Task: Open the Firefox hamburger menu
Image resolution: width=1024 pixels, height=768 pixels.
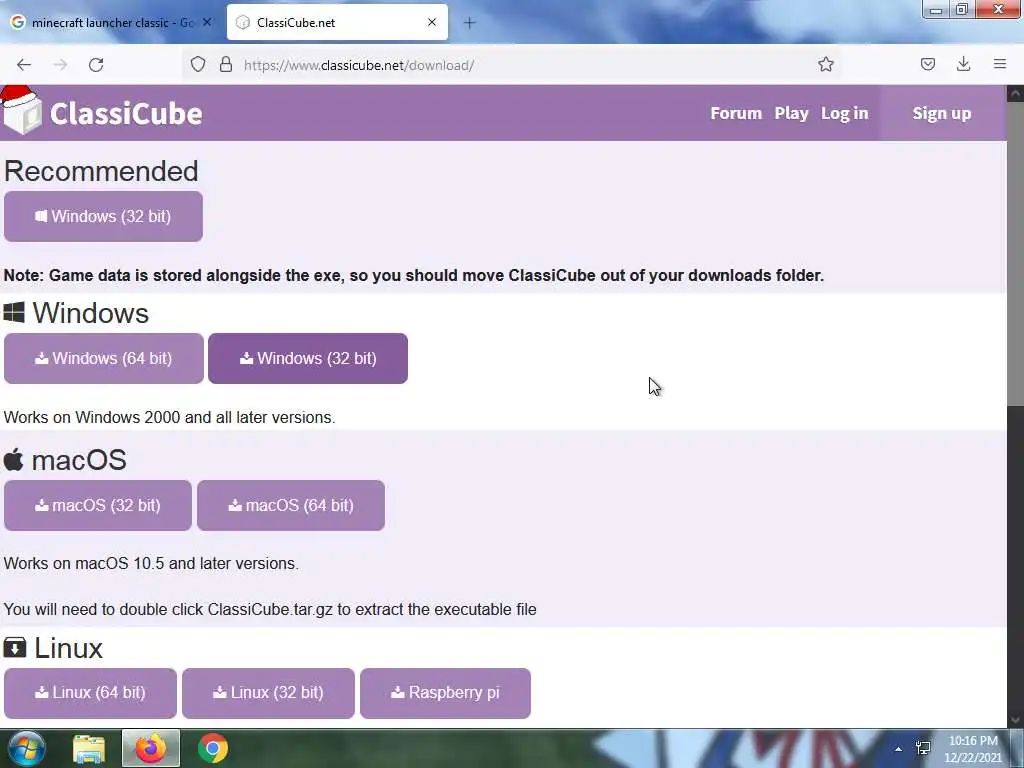Action: [1000, 65]
